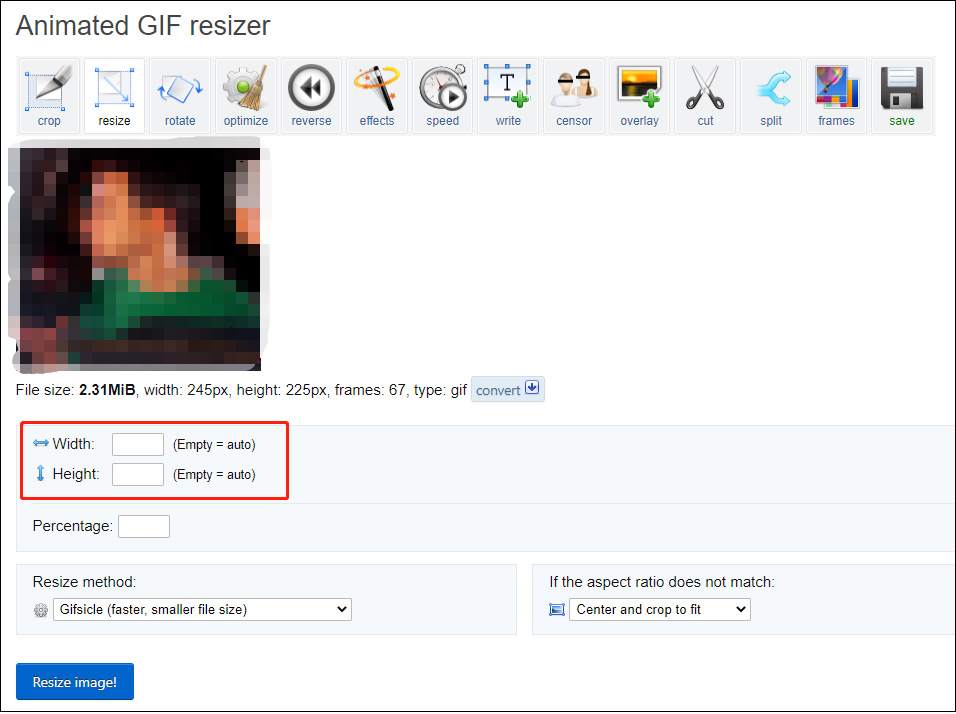Open the frames editor
The height and width of the screenshot is (714, 956).
[836, 95]
